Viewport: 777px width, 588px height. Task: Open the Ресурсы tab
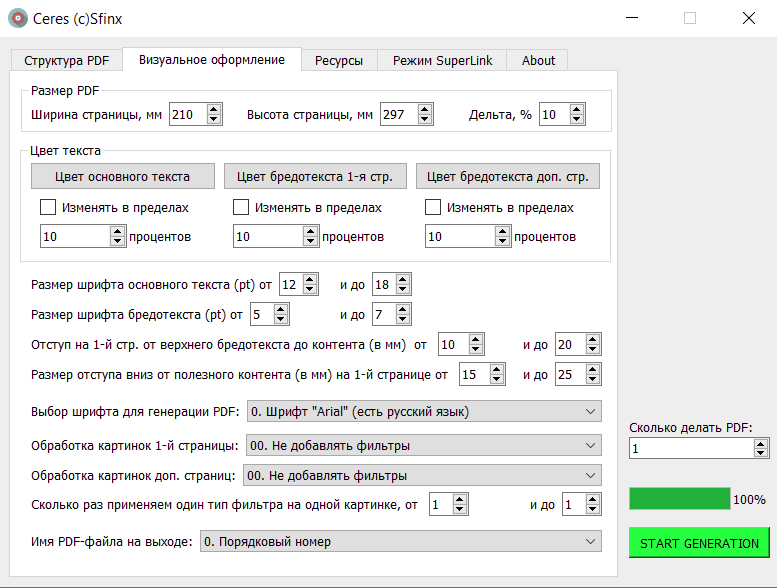click(x=339, y=60)
